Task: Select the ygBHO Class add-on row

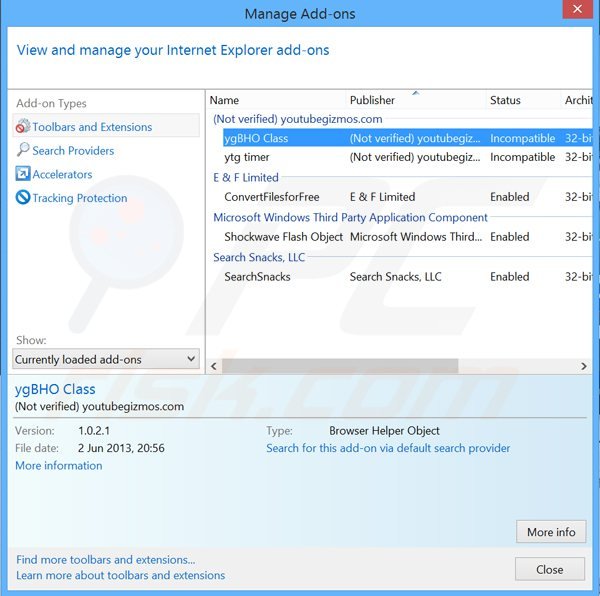Action: [407, 138]
